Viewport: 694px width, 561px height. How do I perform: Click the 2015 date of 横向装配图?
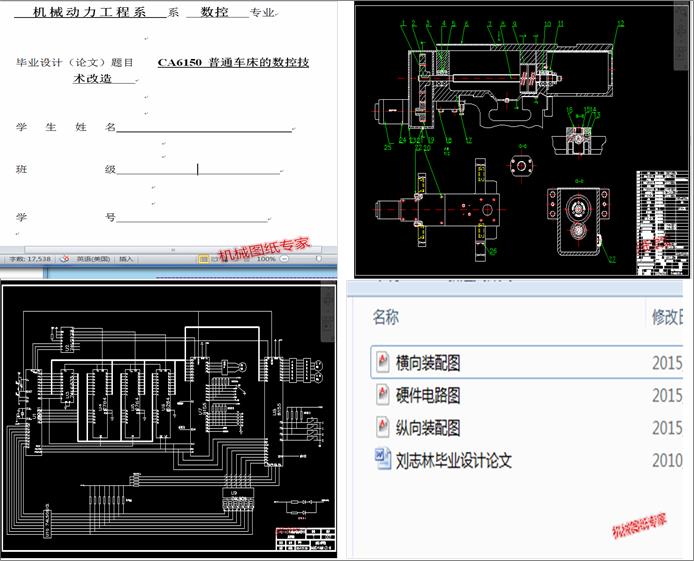667,363
